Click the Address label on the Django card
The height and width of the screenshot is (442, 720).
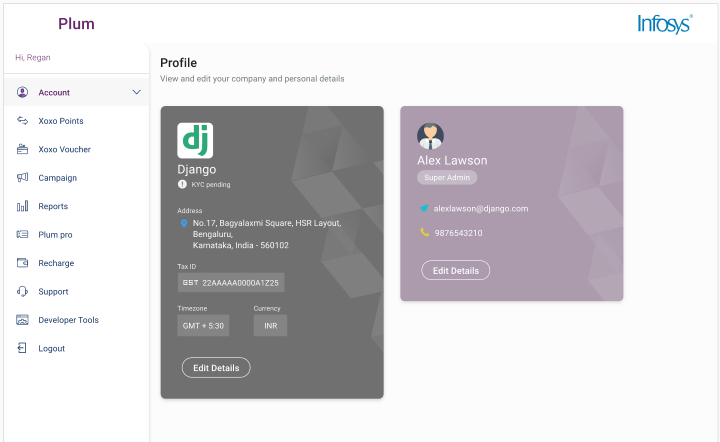pyautogui.click(x=190, y=211)
